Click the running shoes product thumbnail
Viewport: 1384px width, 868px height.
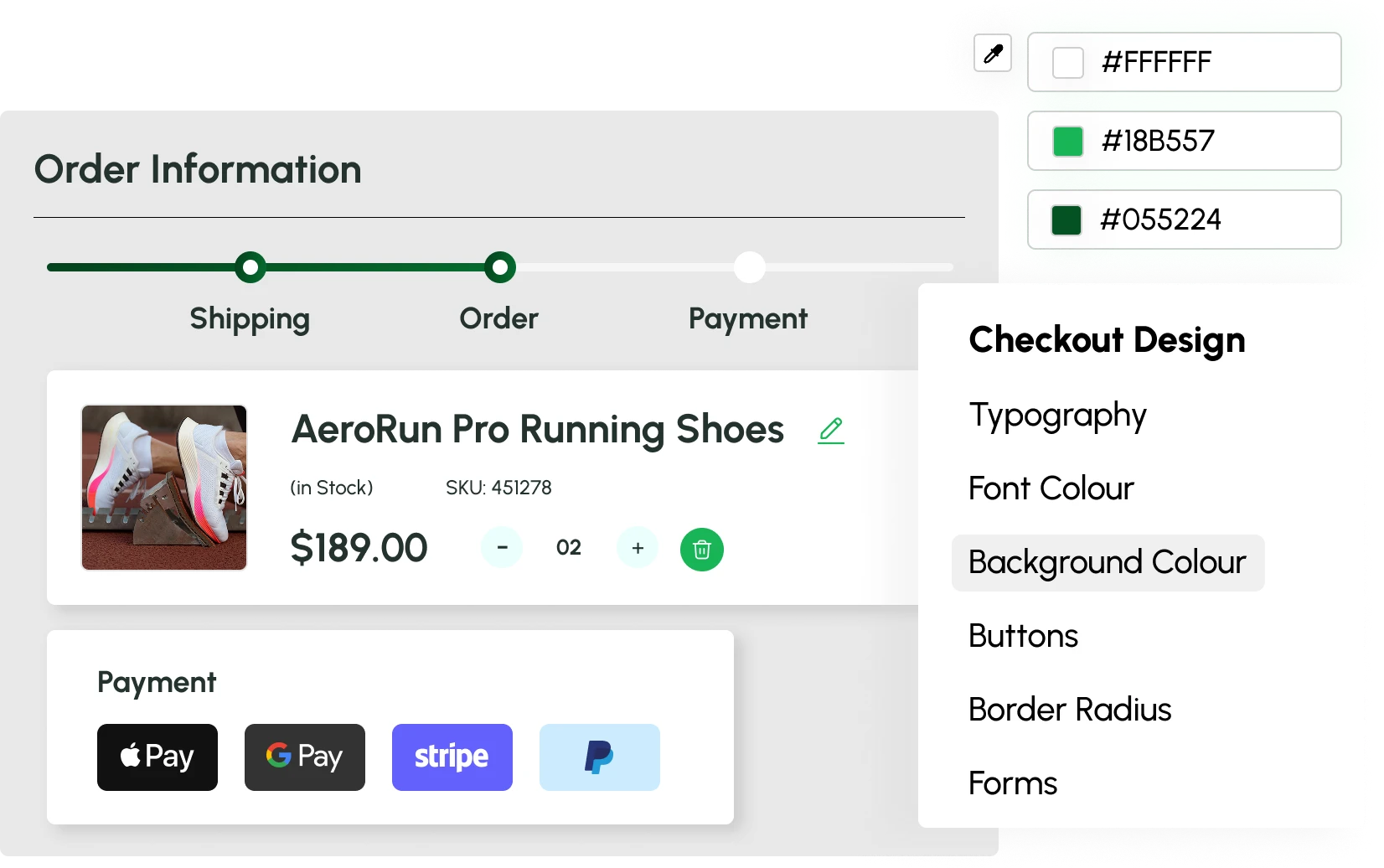click(164, 488)
